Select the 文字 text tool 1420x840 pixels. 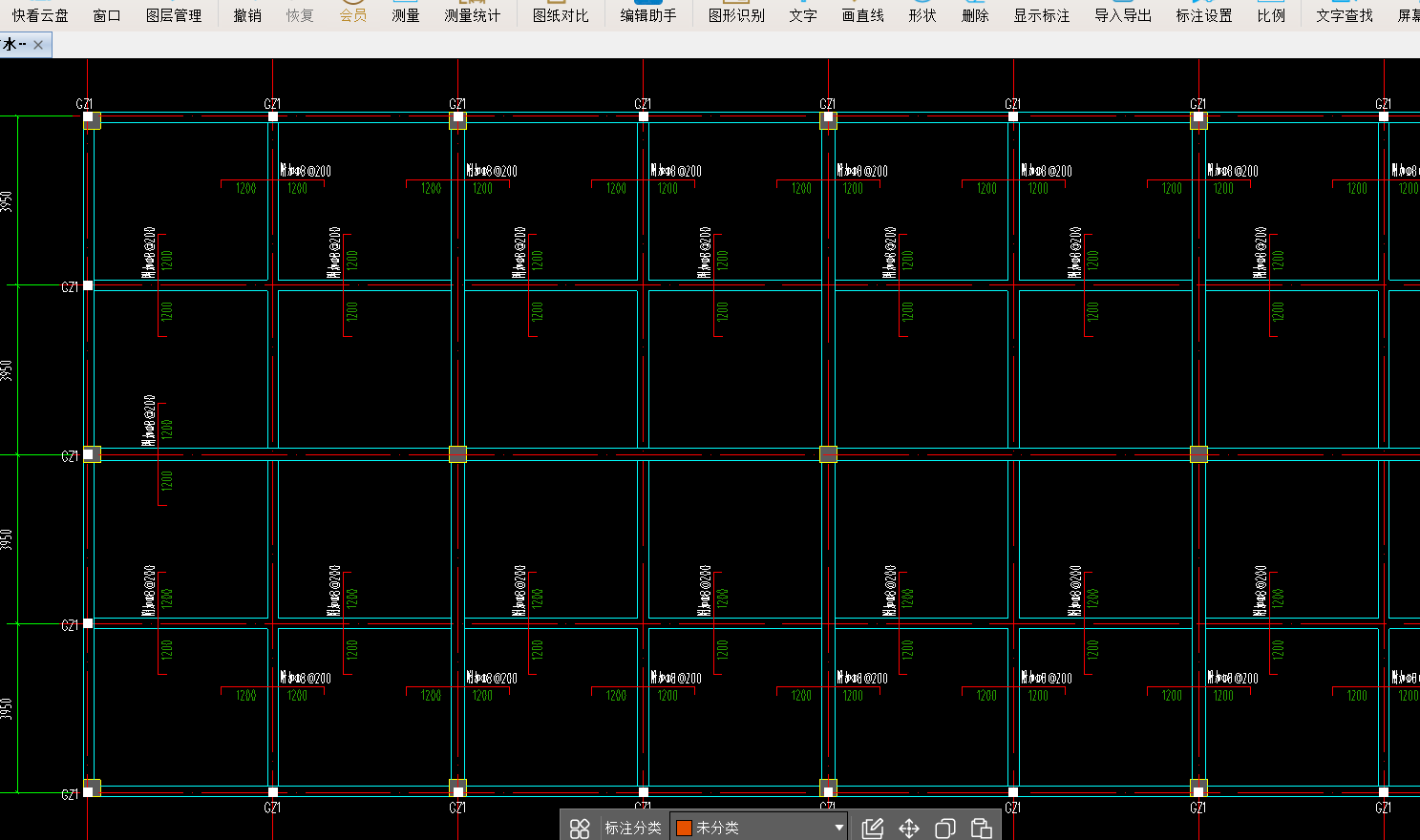(x=803, y=15)
